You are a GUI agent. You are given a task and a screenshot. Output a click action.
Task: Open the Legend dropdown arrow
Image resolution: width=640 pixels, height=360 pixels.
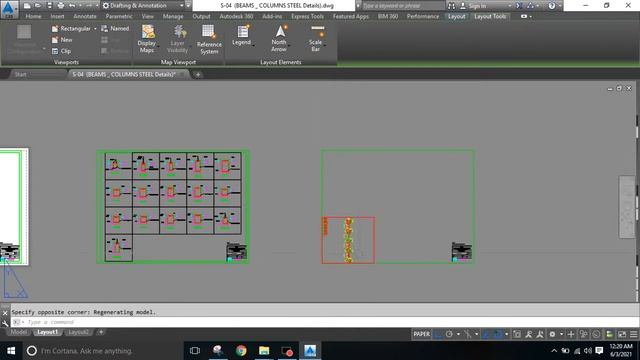(x=253, y=45)
